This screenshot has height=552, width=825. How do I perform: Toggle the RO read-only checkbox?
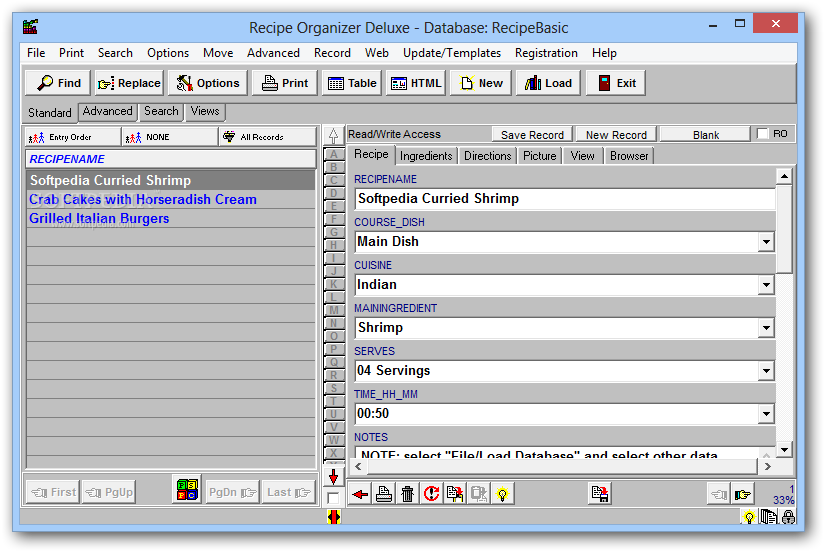click(762, 134)
